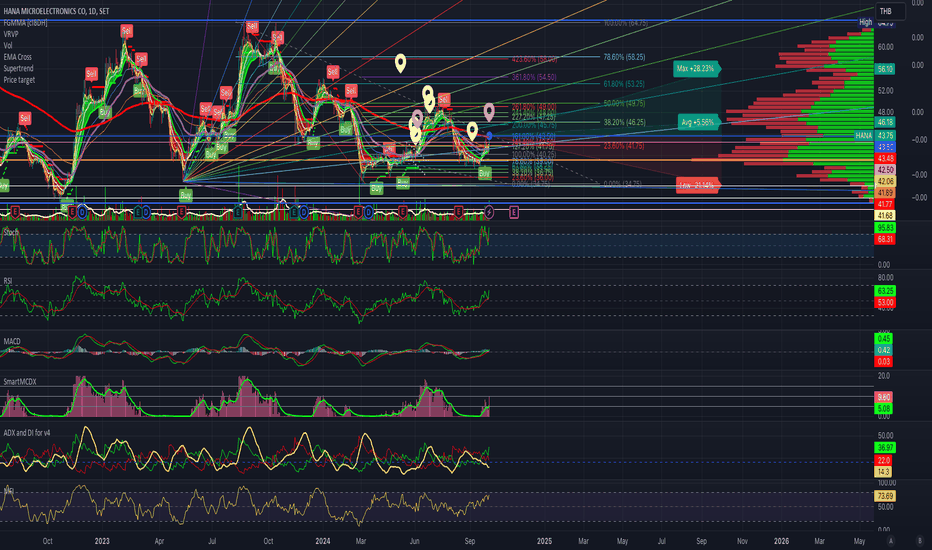Viewport: 932px width, 550px height.
Task: Click the High price line label
Action: pyautogui.click(x=865, y=22)
